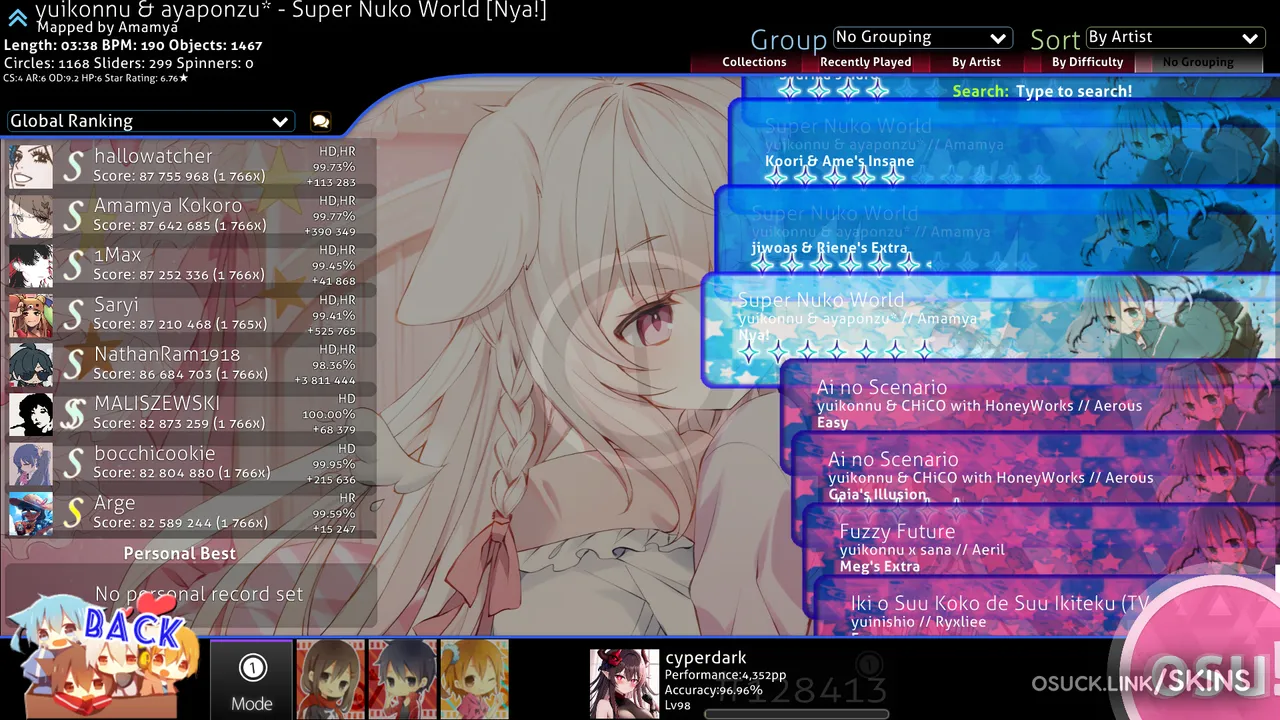Open the chat bubble icon beside Global Ranking
Screen dimensions: 1280x720
pyautogui.click(x=320, y=121)
